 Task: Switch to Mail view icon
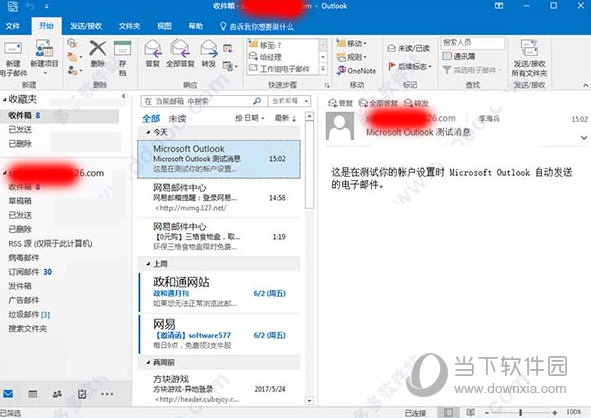[x=8, y=394]
